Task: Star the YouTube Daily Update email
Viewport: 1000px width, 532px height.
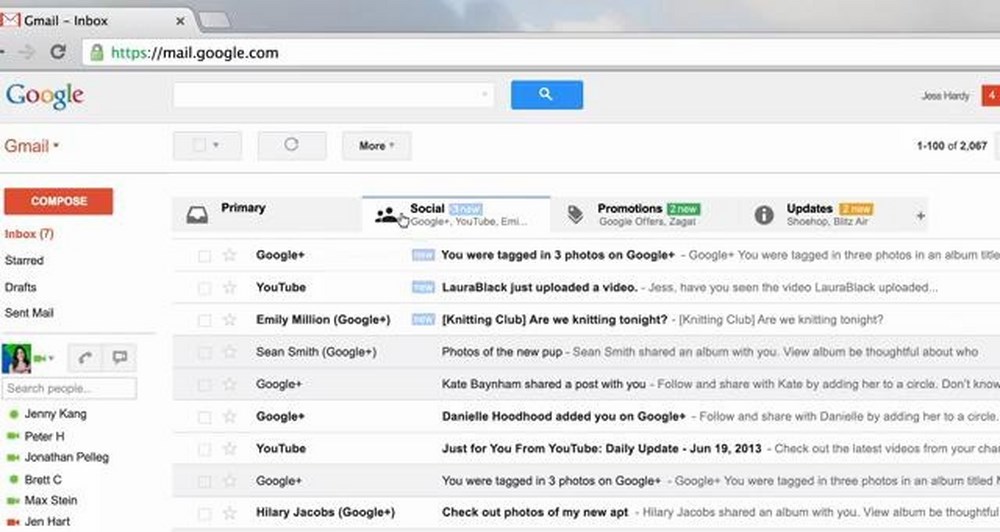Action: point(230,448)
